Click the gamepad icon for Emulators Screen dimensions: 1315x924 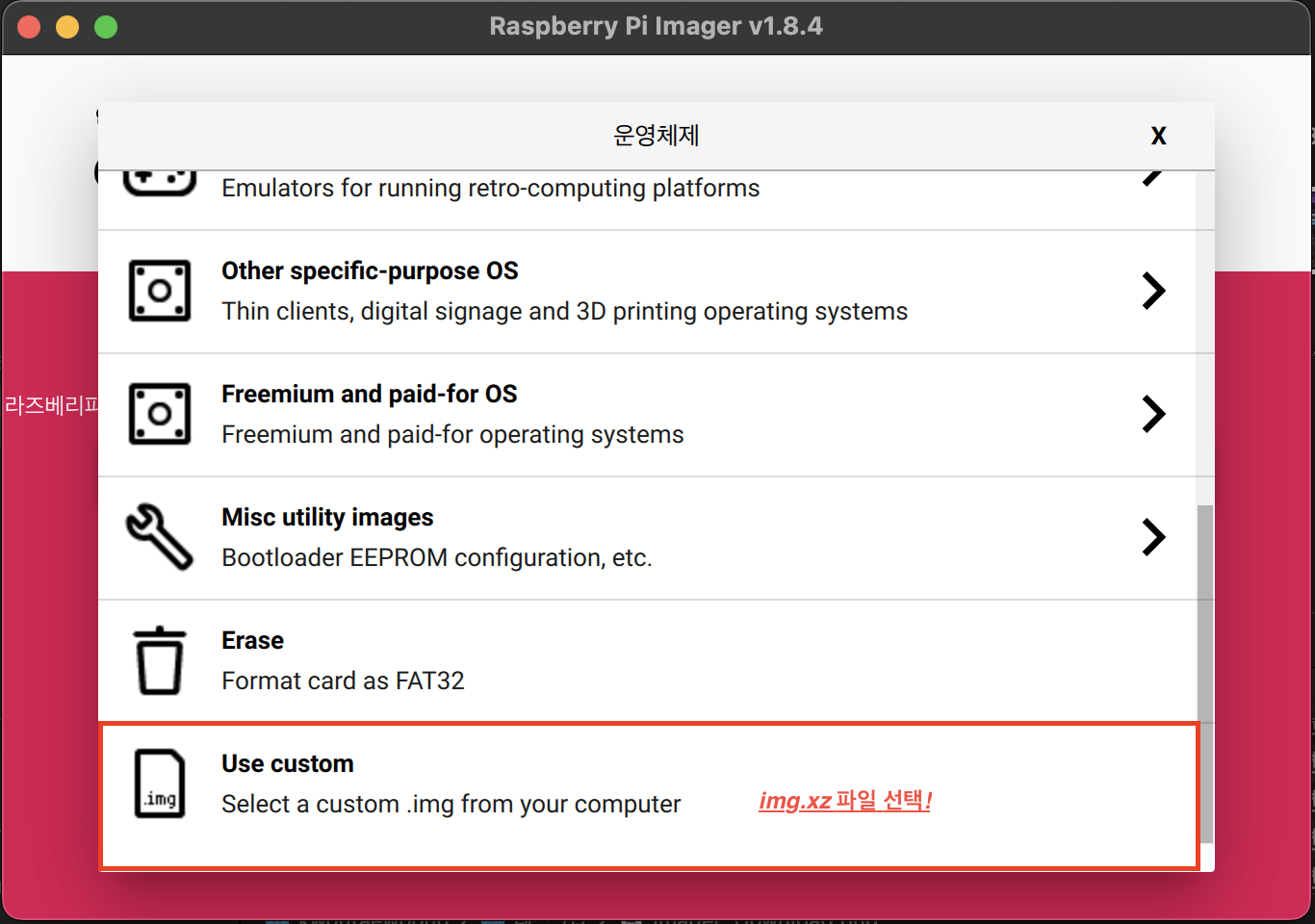tap(160, 182)
